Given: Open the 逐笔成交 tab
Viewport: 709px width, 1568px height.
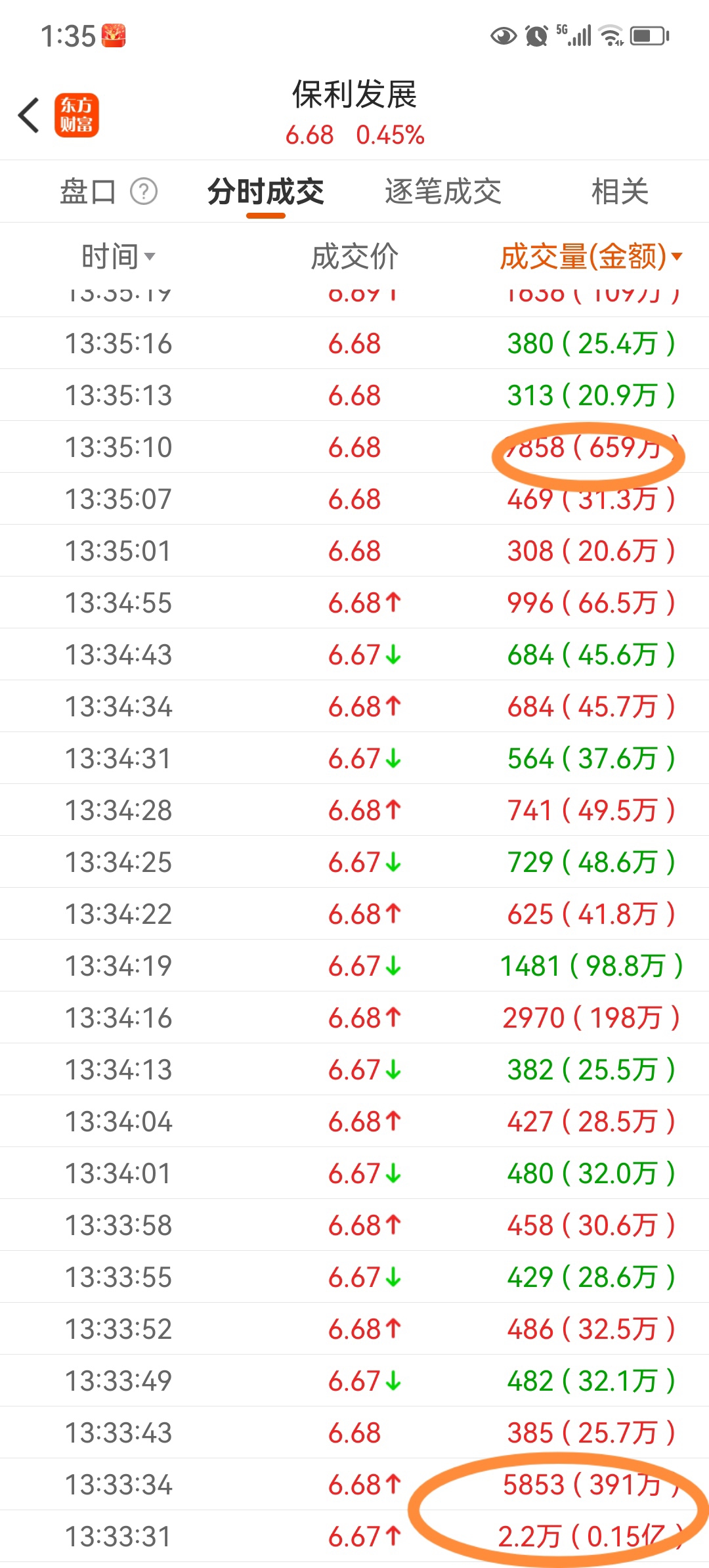Looking at the screenshot, I should [x=443, y=192].
